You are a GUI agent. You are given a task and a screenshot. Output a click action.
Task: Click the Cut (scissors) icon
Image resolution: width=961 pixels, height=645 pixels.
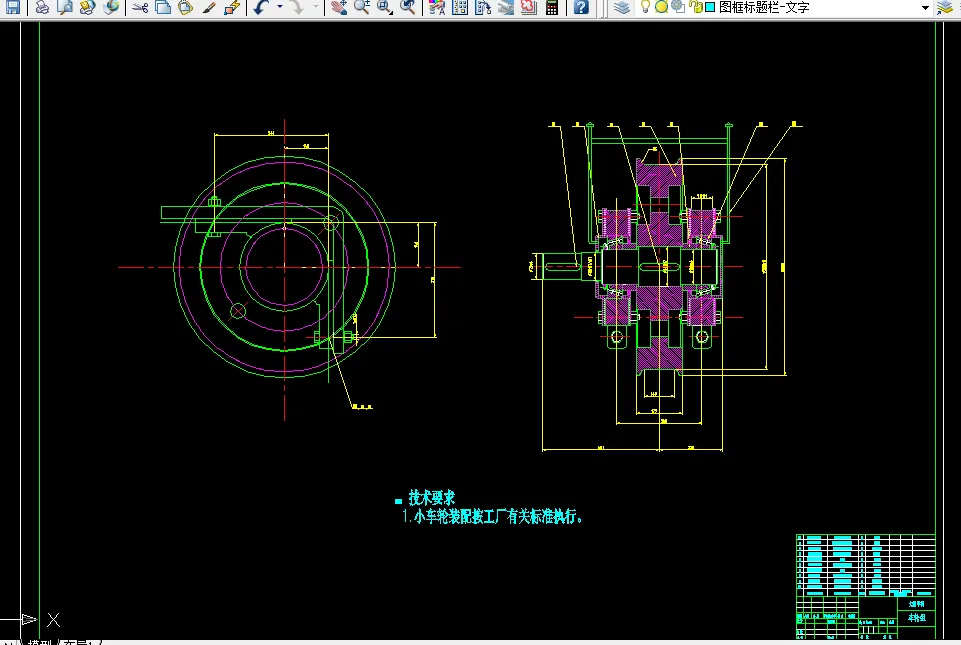[x=140, y=7]
